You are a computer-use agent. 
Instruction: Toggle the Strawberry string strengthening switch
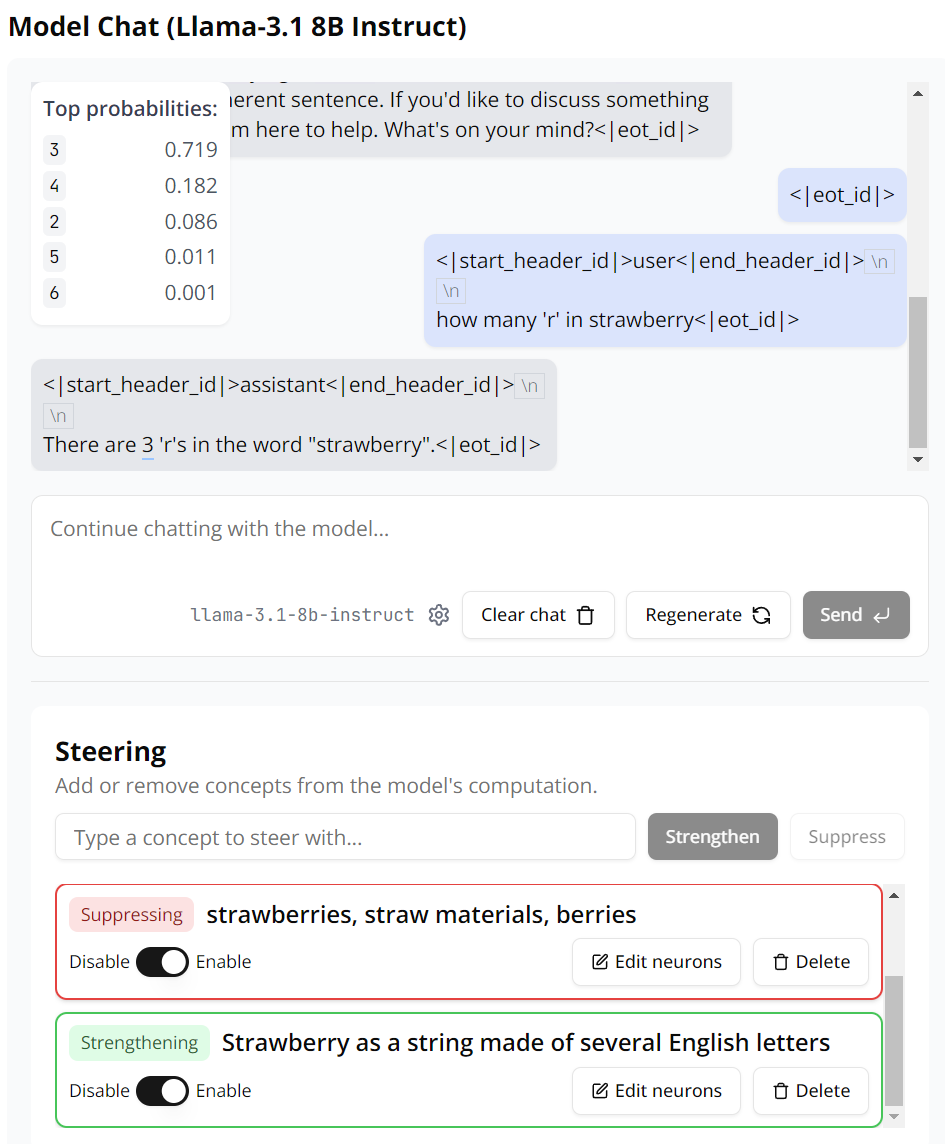coord(162,1091)
